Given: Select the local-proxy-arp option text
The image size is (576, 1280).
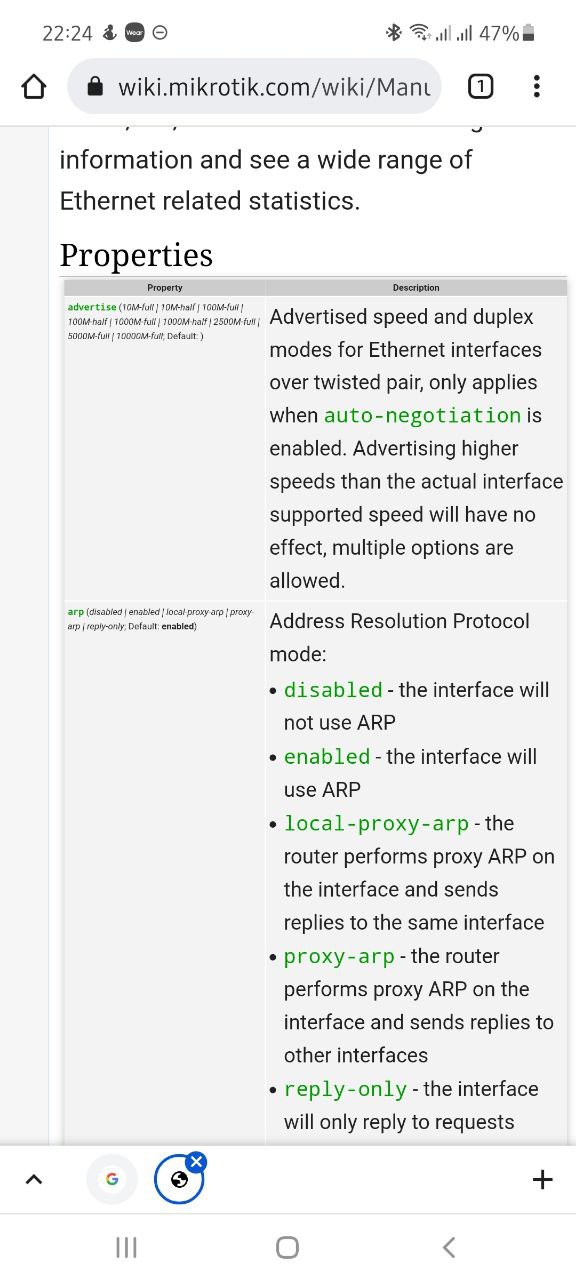Looking at the screenshot, I should tap(376, 824).
